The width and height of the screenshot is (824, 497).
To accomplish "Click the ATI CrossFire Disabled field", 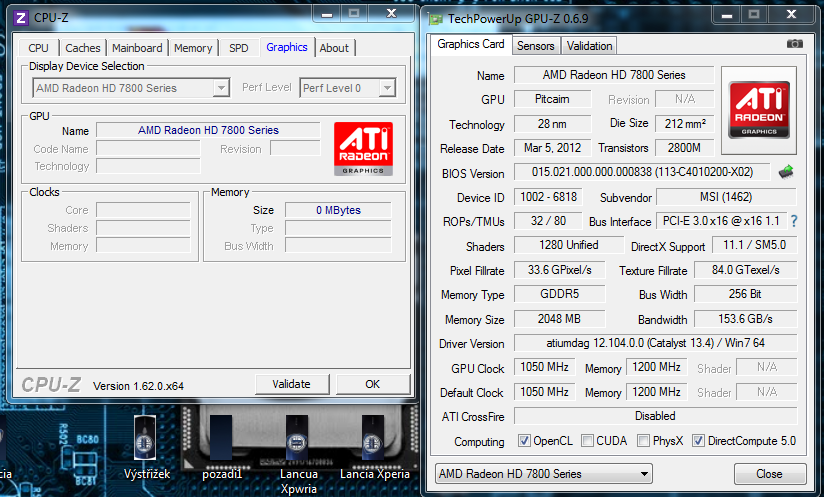I will coord(655,416).
